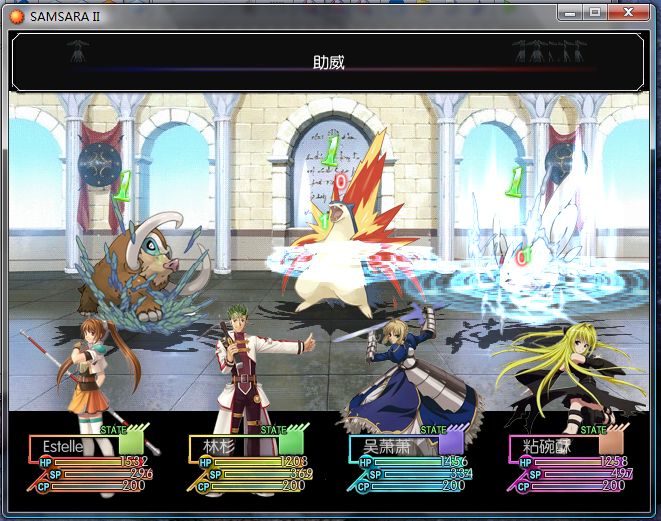Select the Estelle name label
Viewport: 661px width, 521px height.
[63, 446]
